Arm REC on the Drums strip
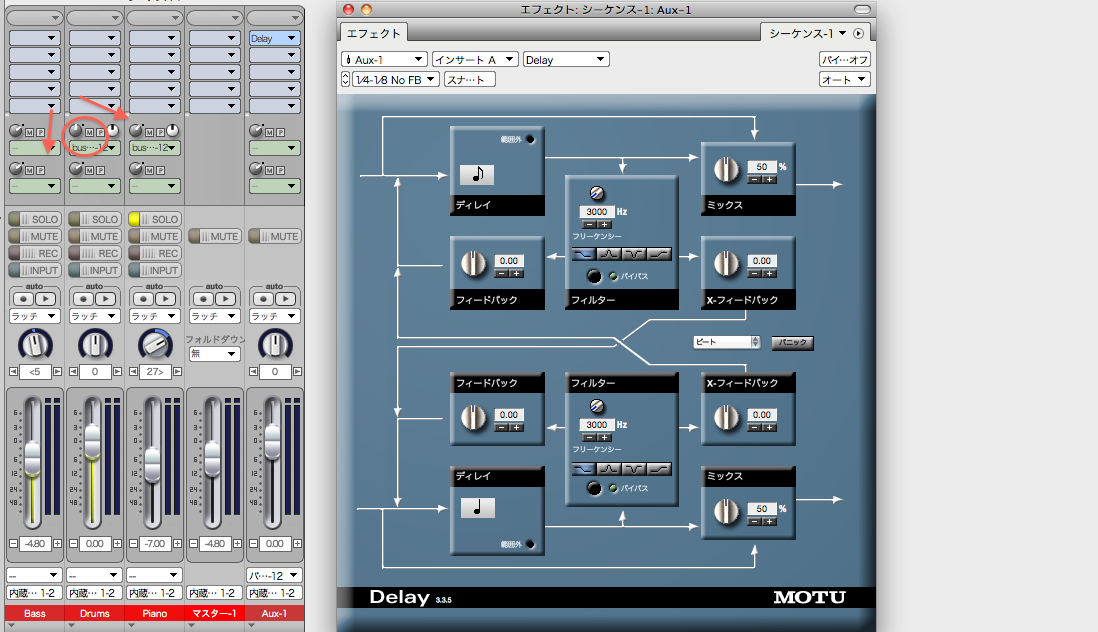This screenshot has width=1098, height=632. point(95,253)
